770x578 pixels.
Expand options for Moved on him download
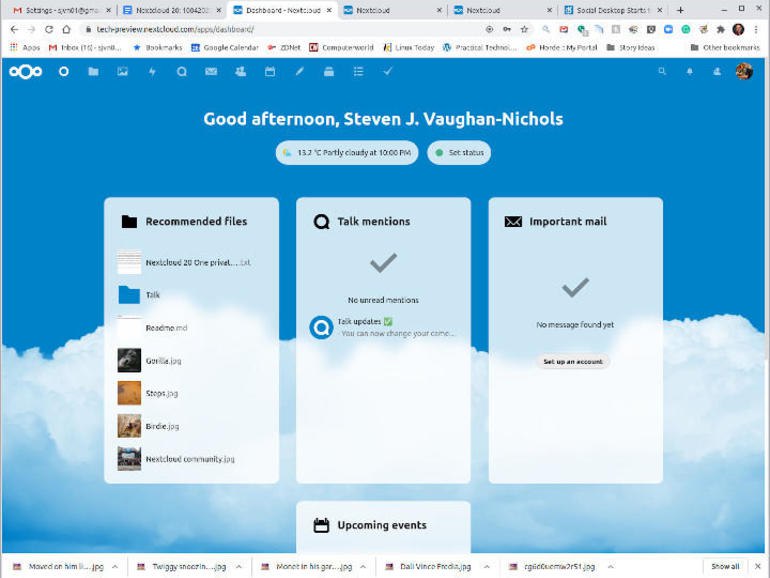click(115, 567)
